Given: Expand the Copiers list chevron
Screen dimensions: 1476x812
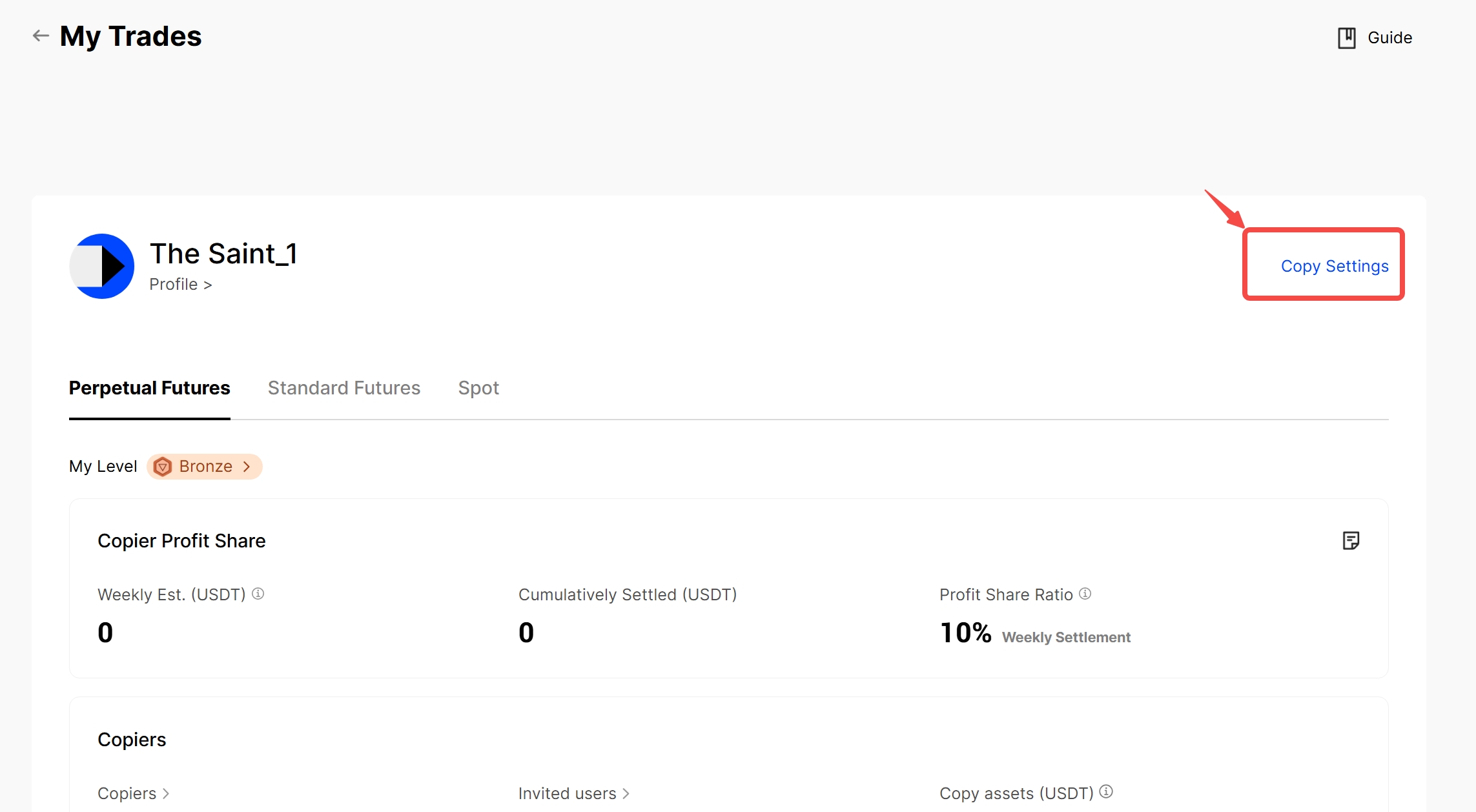Looking at the screenshot, I should tap(166, 793).
